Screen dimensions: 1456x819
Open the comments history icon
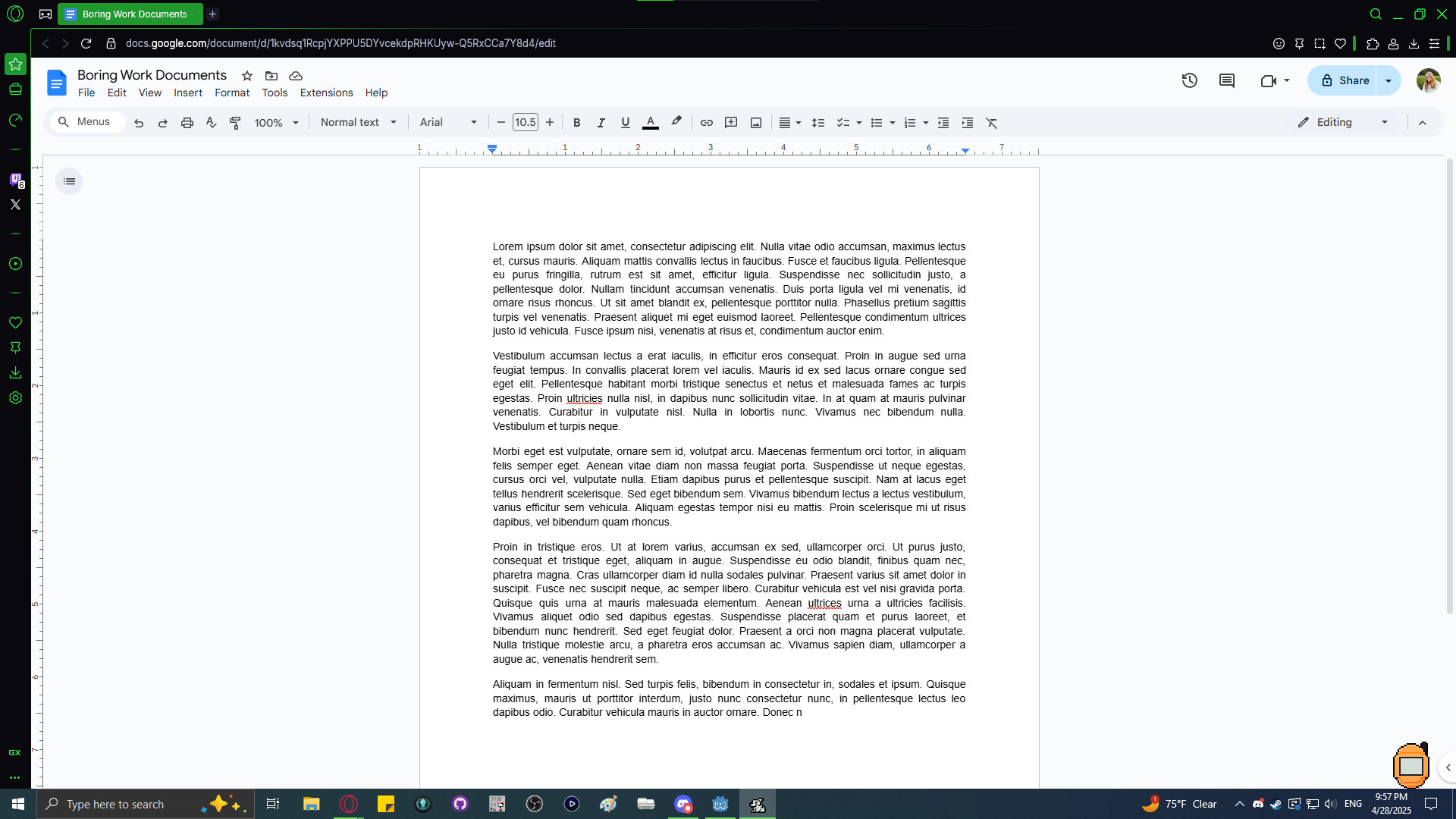[x=1226, y=80]
